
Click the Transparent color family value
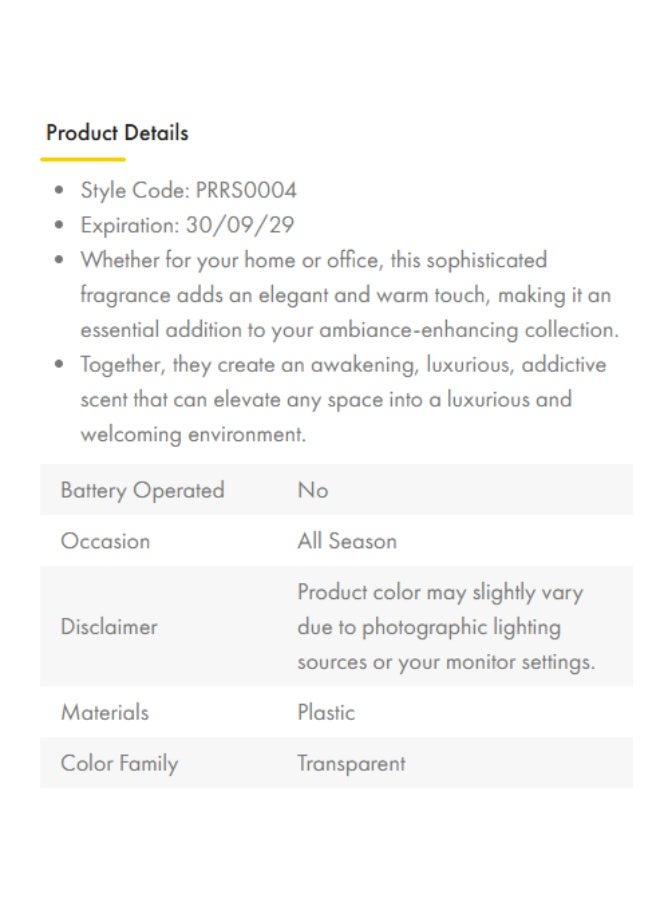[x=351, y=764]
